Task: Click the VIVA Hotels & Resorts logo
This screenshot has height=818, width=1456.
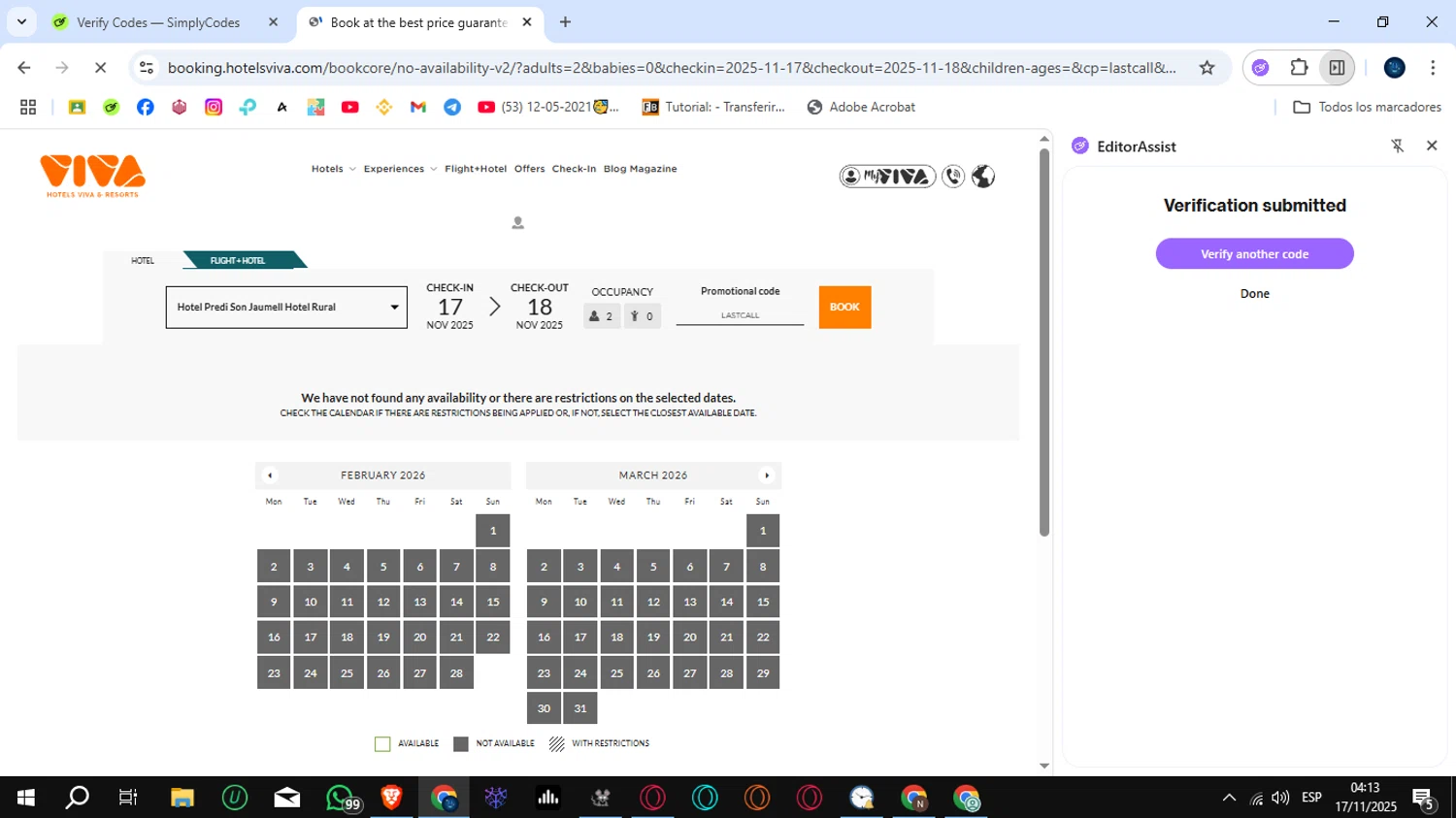Action: [x=92, y=176]
